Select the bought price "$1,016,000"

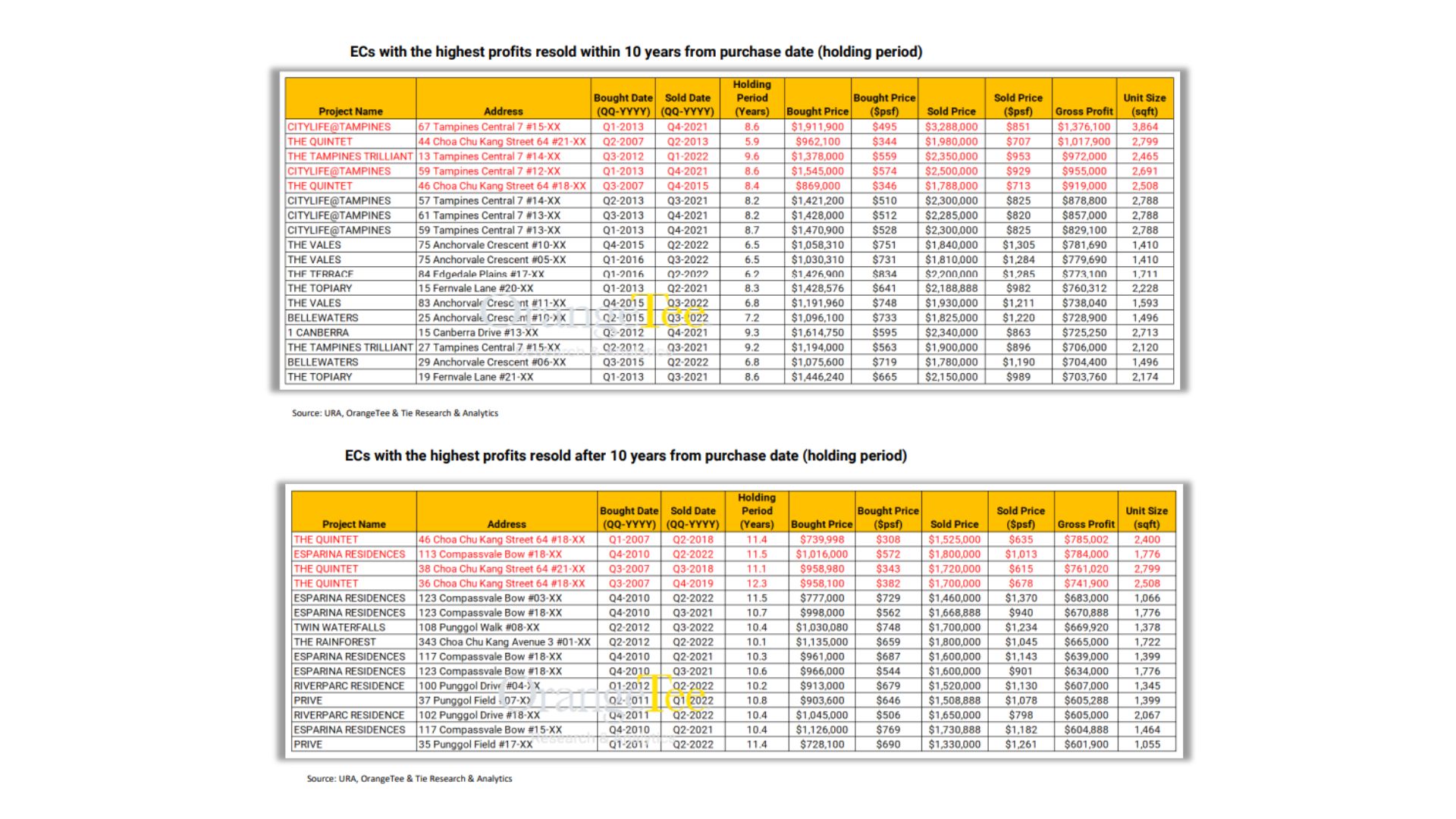[822, 554]
